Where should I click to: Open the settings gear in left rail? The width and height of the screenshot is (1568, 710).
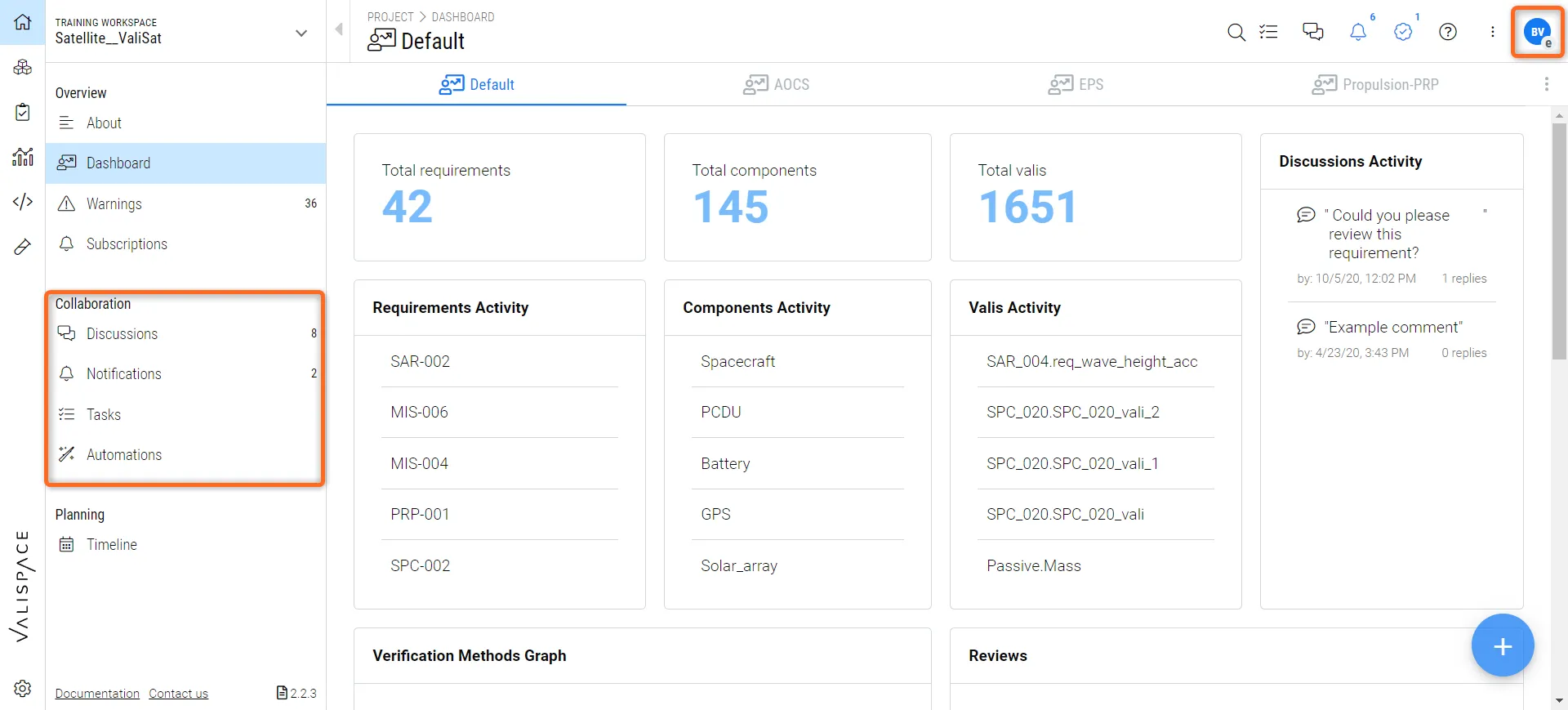(22, 688)
